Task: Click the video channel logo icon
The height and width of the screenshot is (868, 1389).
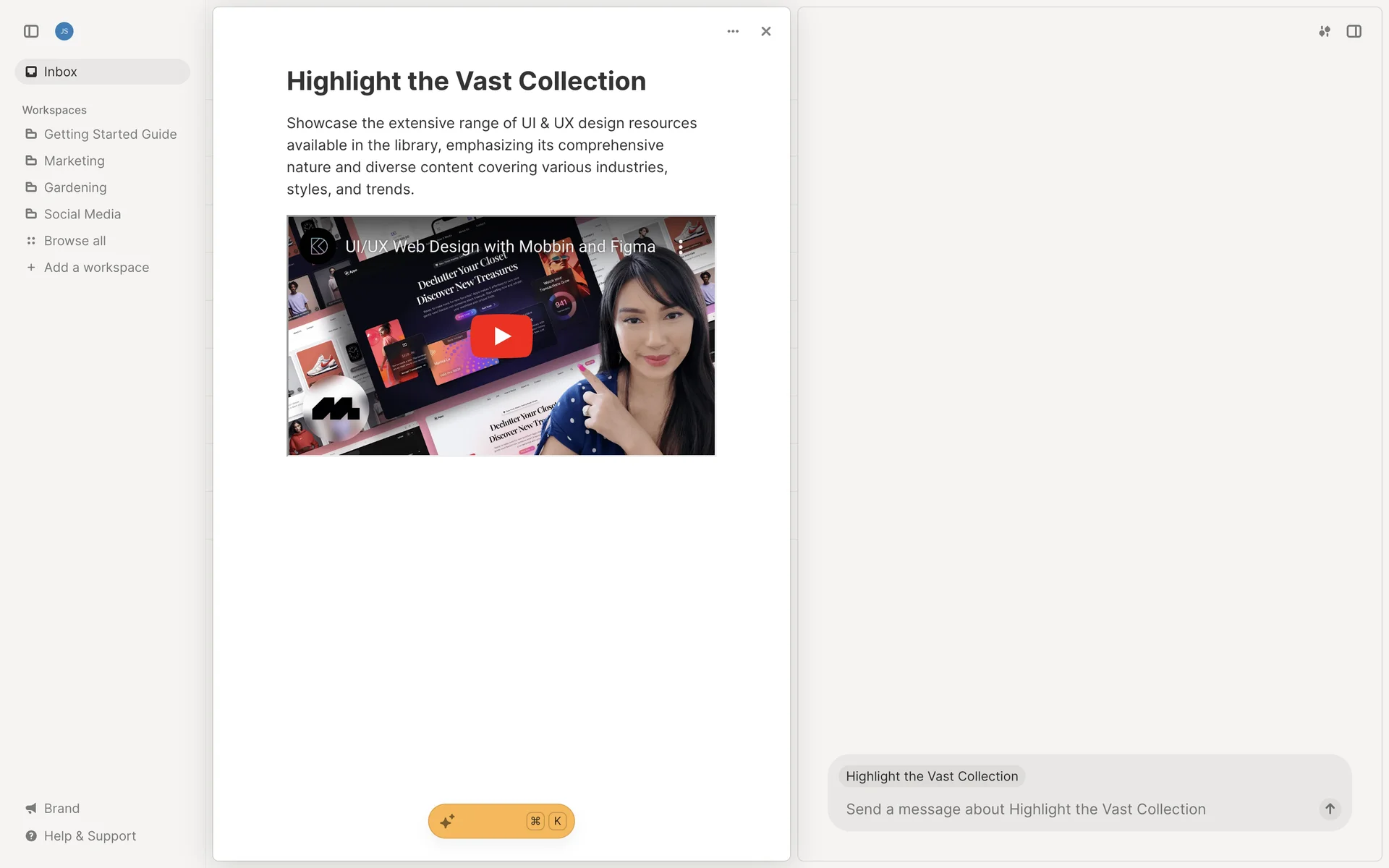Action: pyautogui.click(x=318, y=247)
